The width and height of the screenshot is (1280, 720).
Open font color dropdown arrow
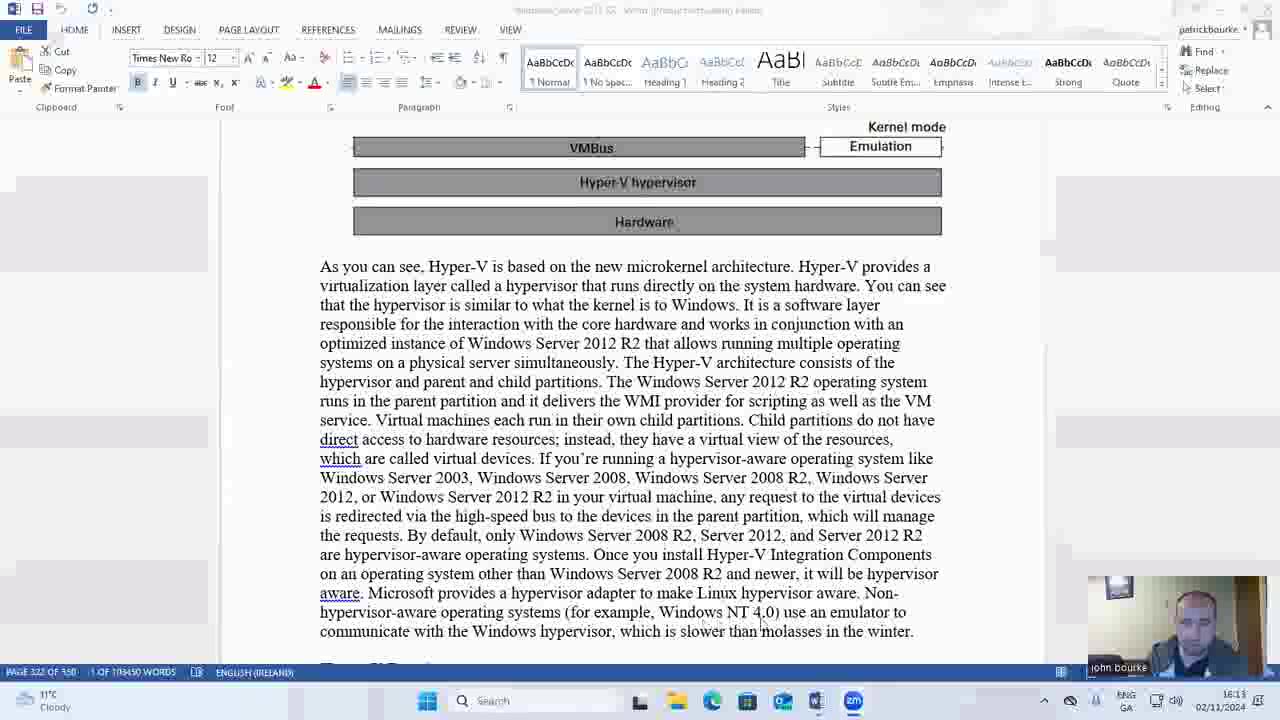click(327, 82)
